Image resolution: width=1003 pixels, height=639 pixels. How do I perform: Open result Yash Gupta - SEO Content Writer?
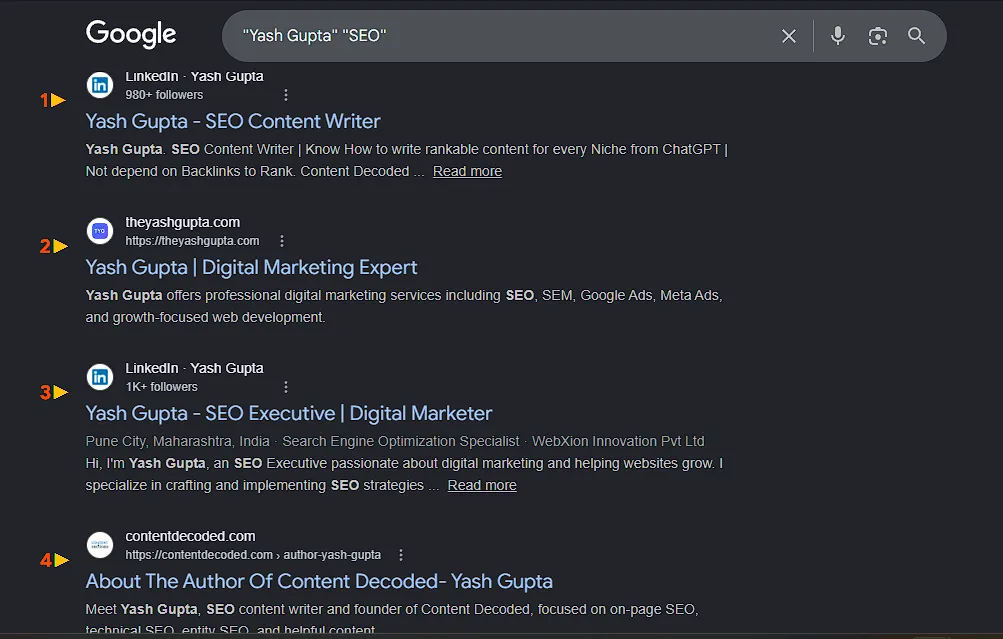tap(233, 121)
